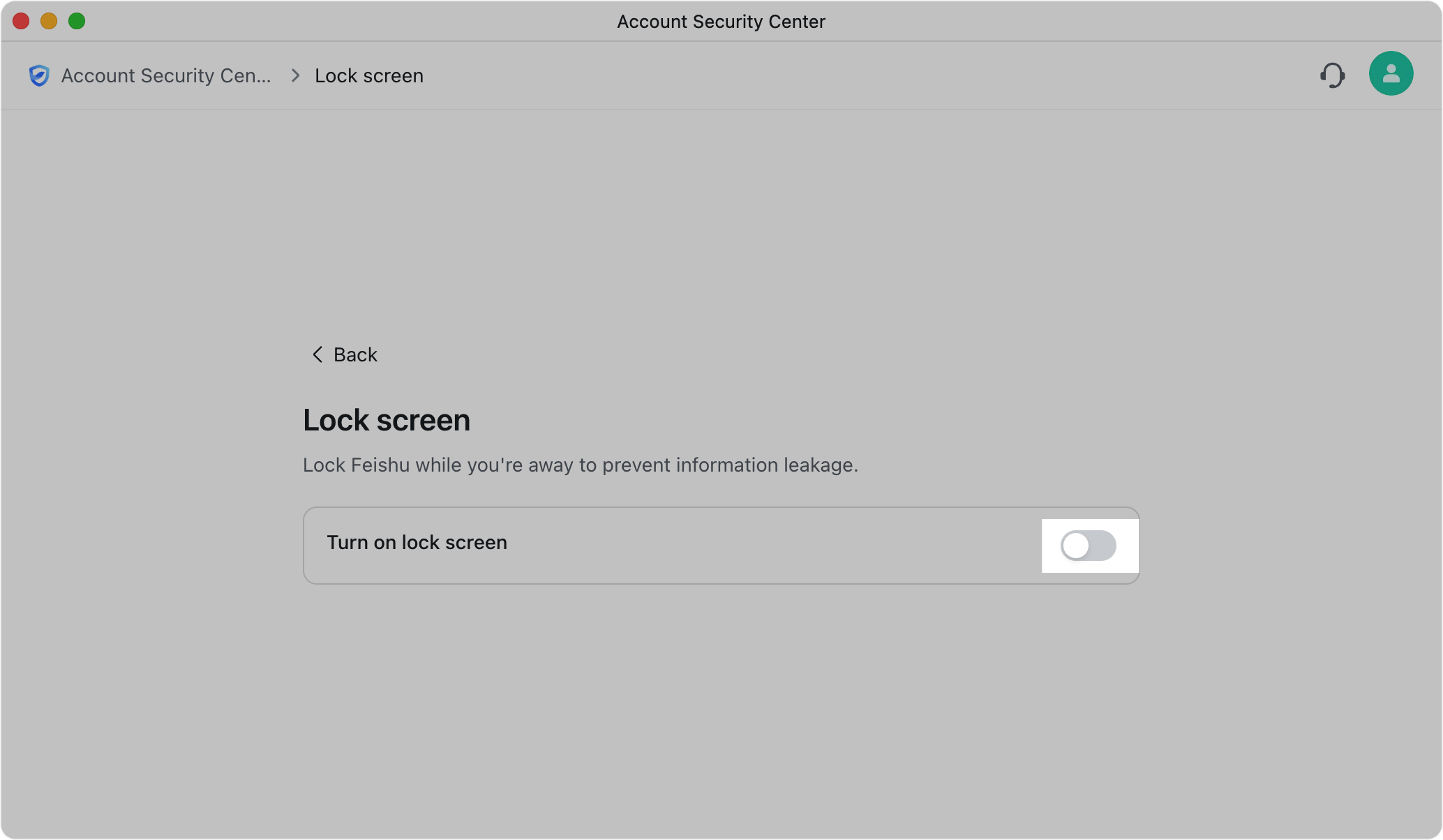Minimize the window with the yellow button

click(49, 22)
